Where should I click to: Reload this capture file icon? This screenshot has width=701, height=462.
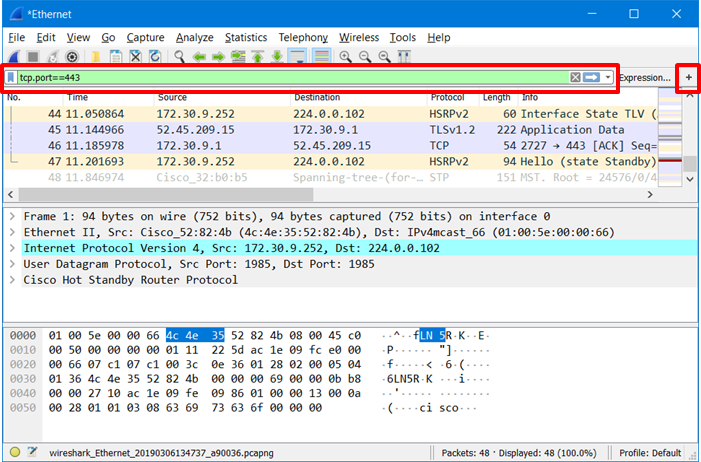155,57
